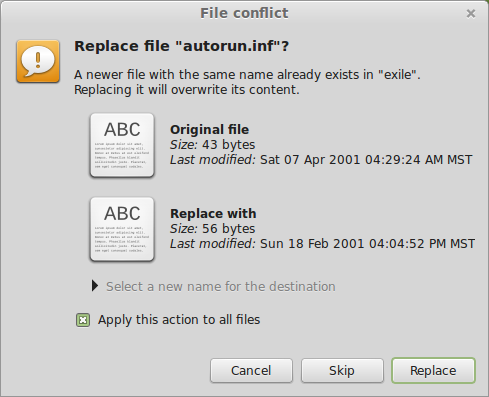Skip this conflicting file
The image size is (489, 397).
click(342, 371)
